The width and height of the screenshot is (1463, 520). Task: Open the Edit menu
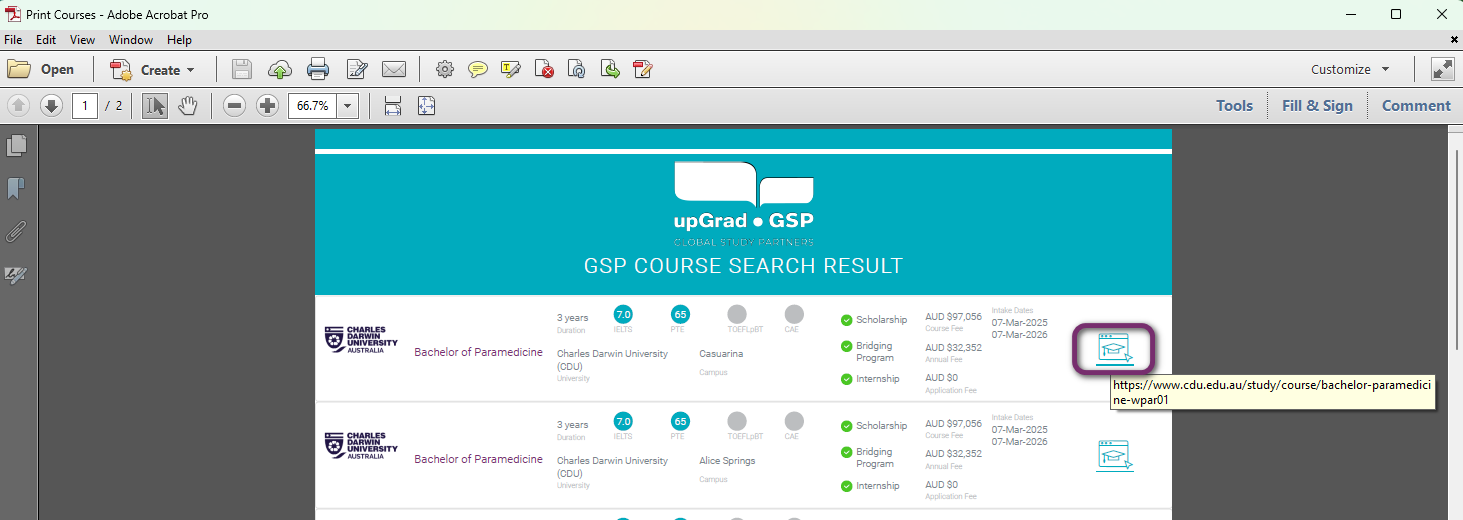46,40
